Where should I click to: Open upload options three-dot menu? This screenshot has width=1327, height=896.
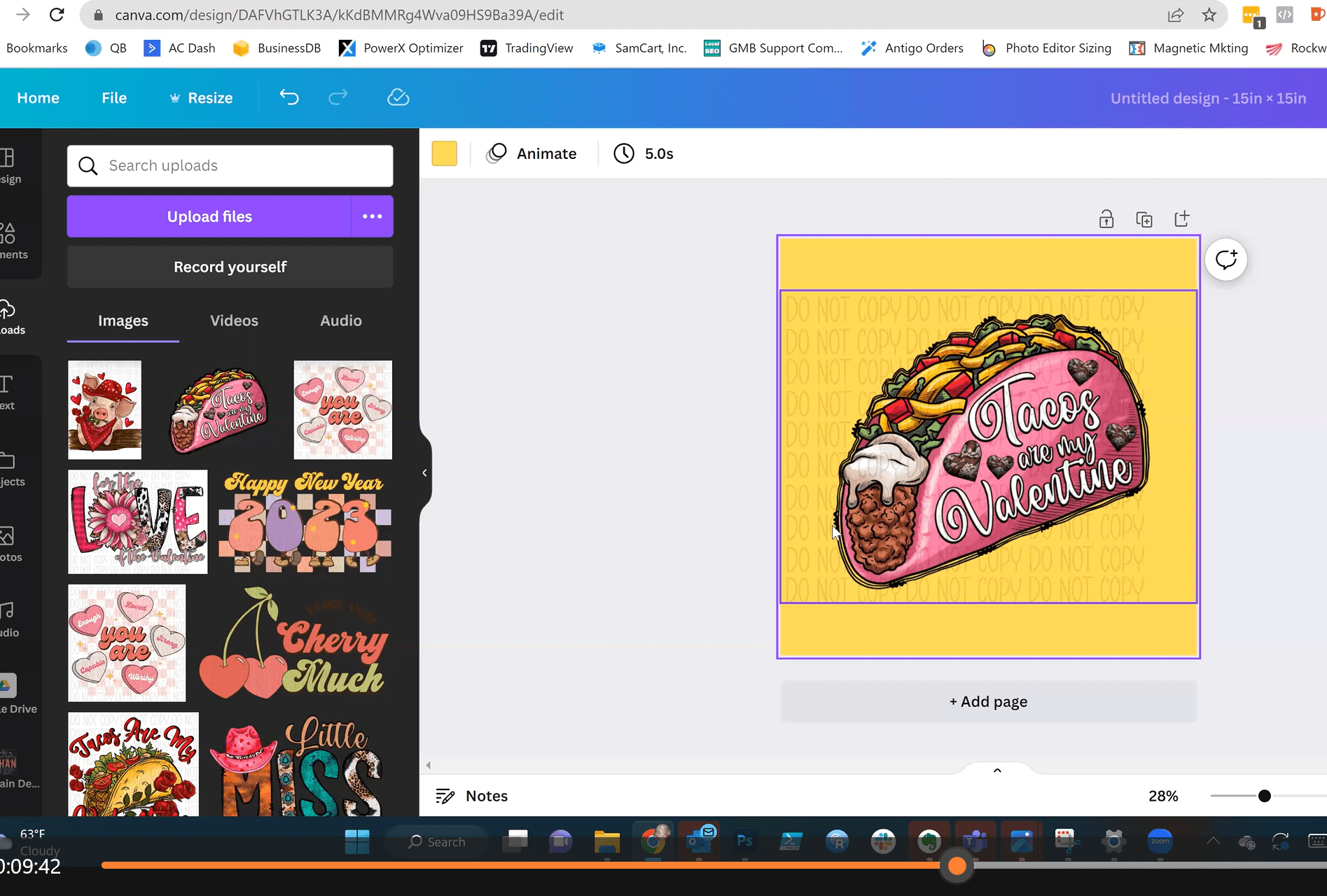click(372, 216)
